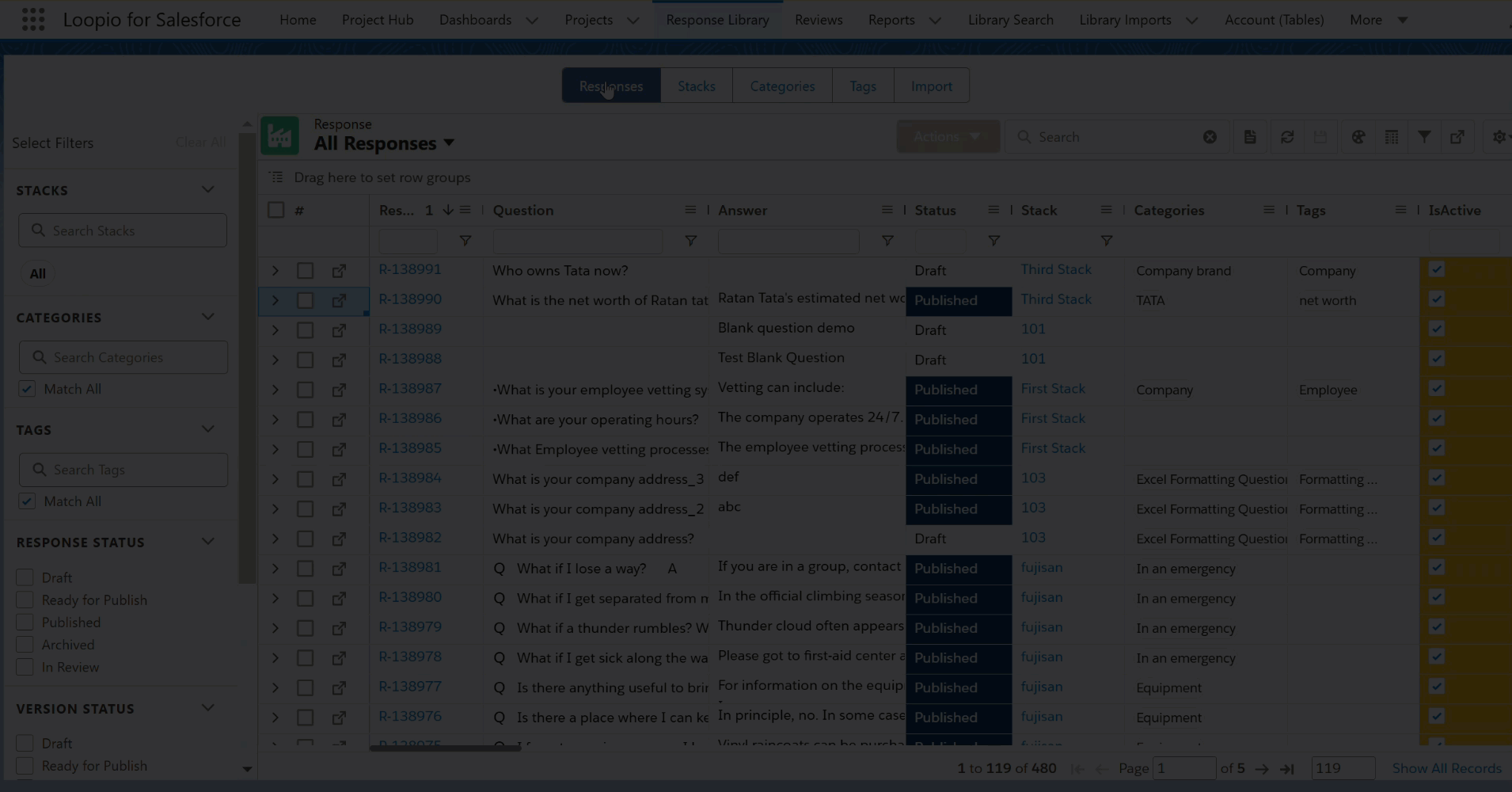This screenshot has width=1512, height=792.
Task: Open Question column filter funnel
Action: pos(690,240)
